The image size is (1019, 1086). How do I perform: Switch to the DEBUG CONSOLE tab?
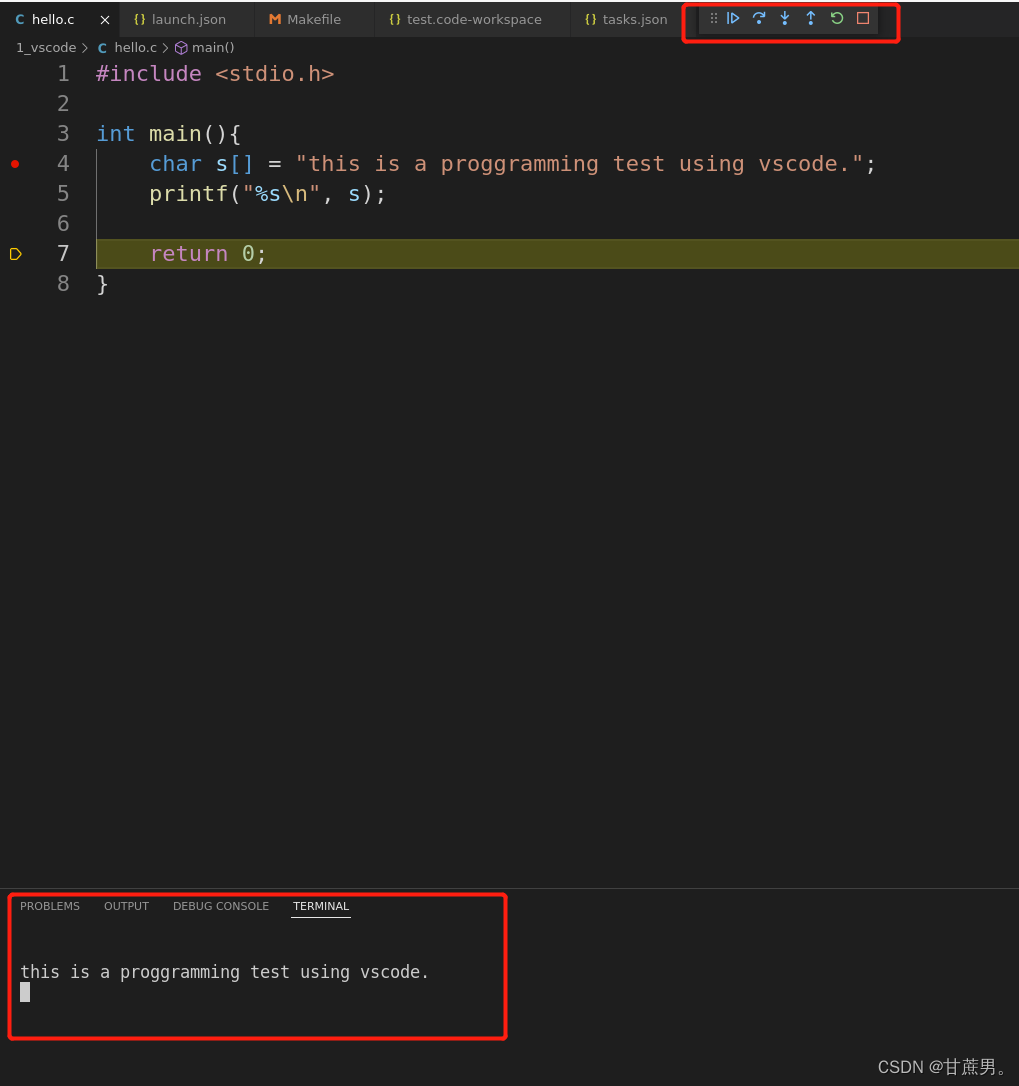coord(221,906)
